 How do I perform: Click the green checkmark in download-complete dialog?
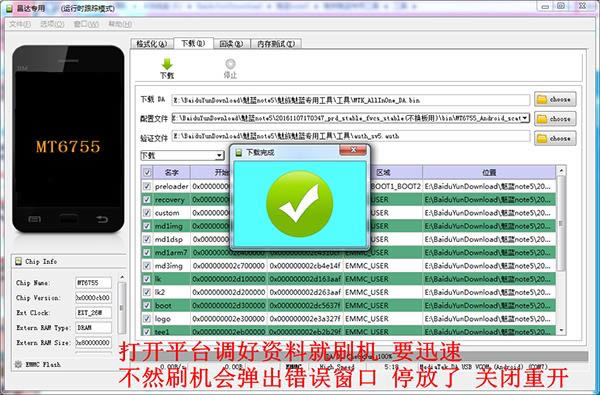300,204
